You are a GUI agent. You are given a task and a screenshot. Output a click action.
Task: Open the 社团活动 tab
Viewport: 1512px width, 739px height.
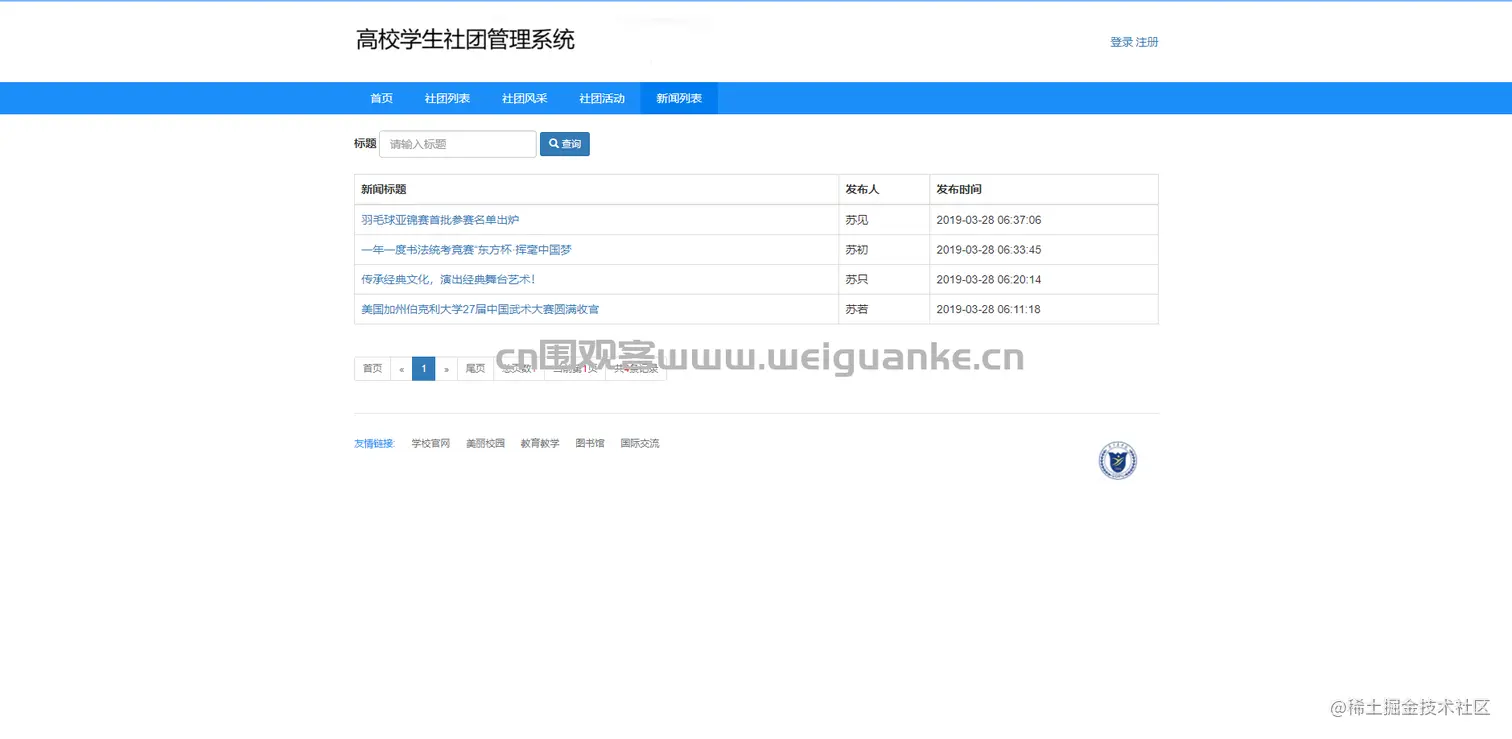(602, 98)
